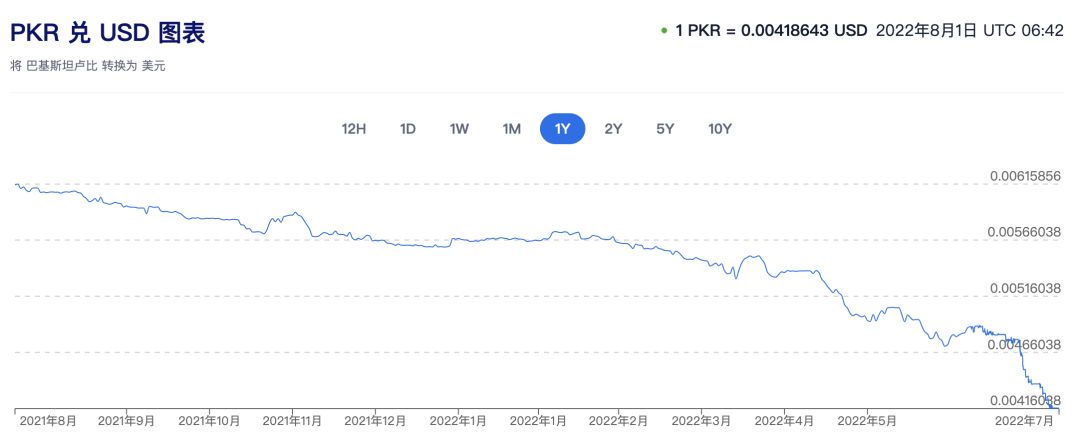1080x447 pixels.
Task: Choose the 1W time period
Action: click(x=459, y=128)
